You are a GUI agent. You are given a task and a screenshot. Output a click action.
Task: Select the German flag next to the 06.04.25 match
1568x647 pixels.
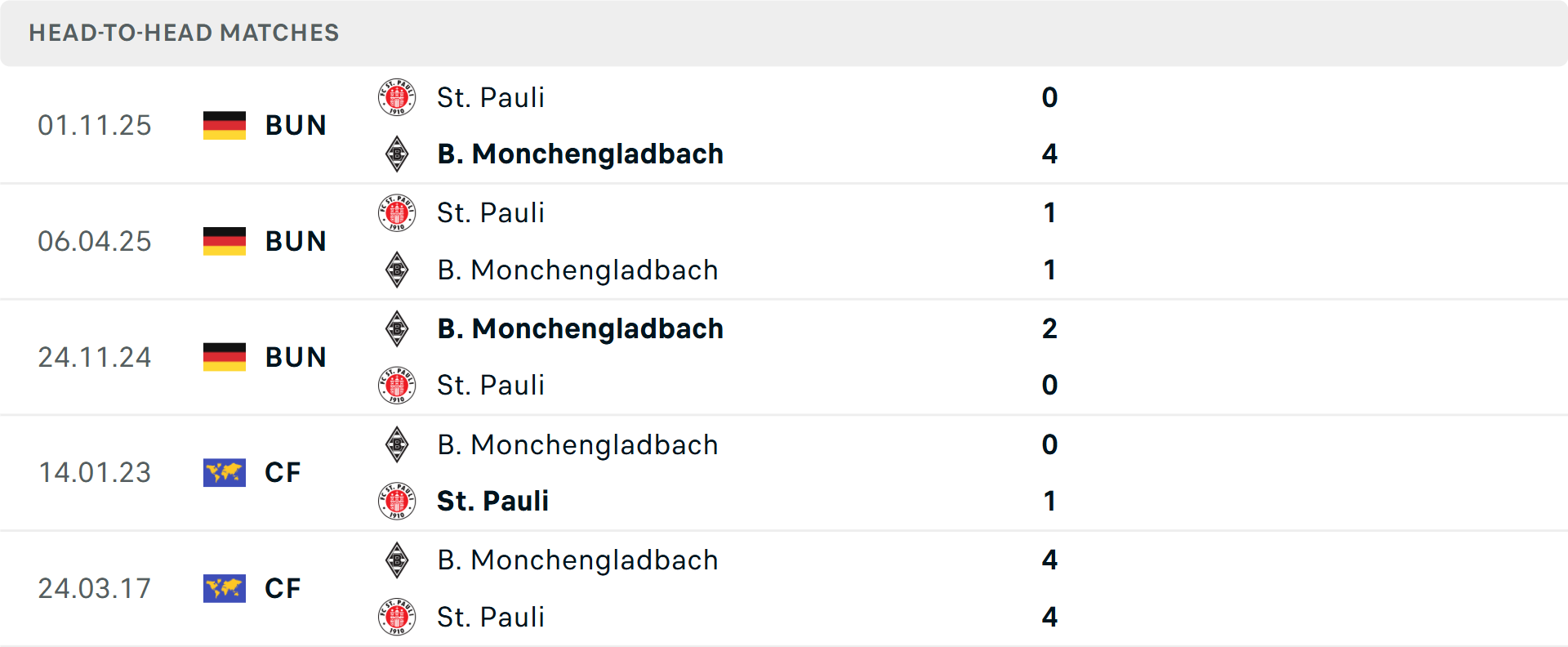(224, 240)
